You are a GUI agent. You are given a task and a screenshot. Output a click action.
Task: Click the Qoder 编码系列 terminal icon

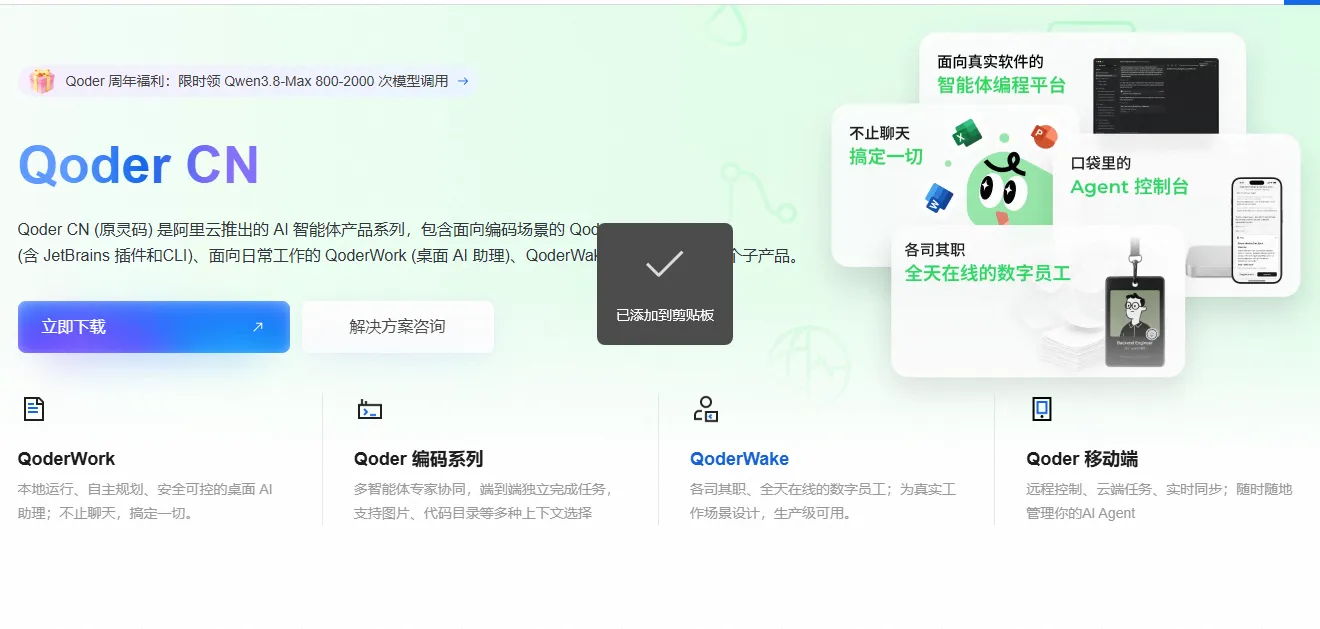[x=370, y=409]
